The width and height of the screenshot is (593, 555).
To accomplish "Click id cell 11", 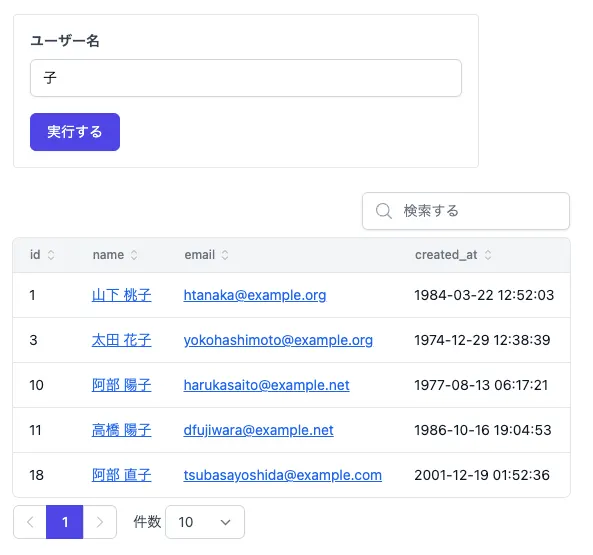I will [x=36, y=430].
